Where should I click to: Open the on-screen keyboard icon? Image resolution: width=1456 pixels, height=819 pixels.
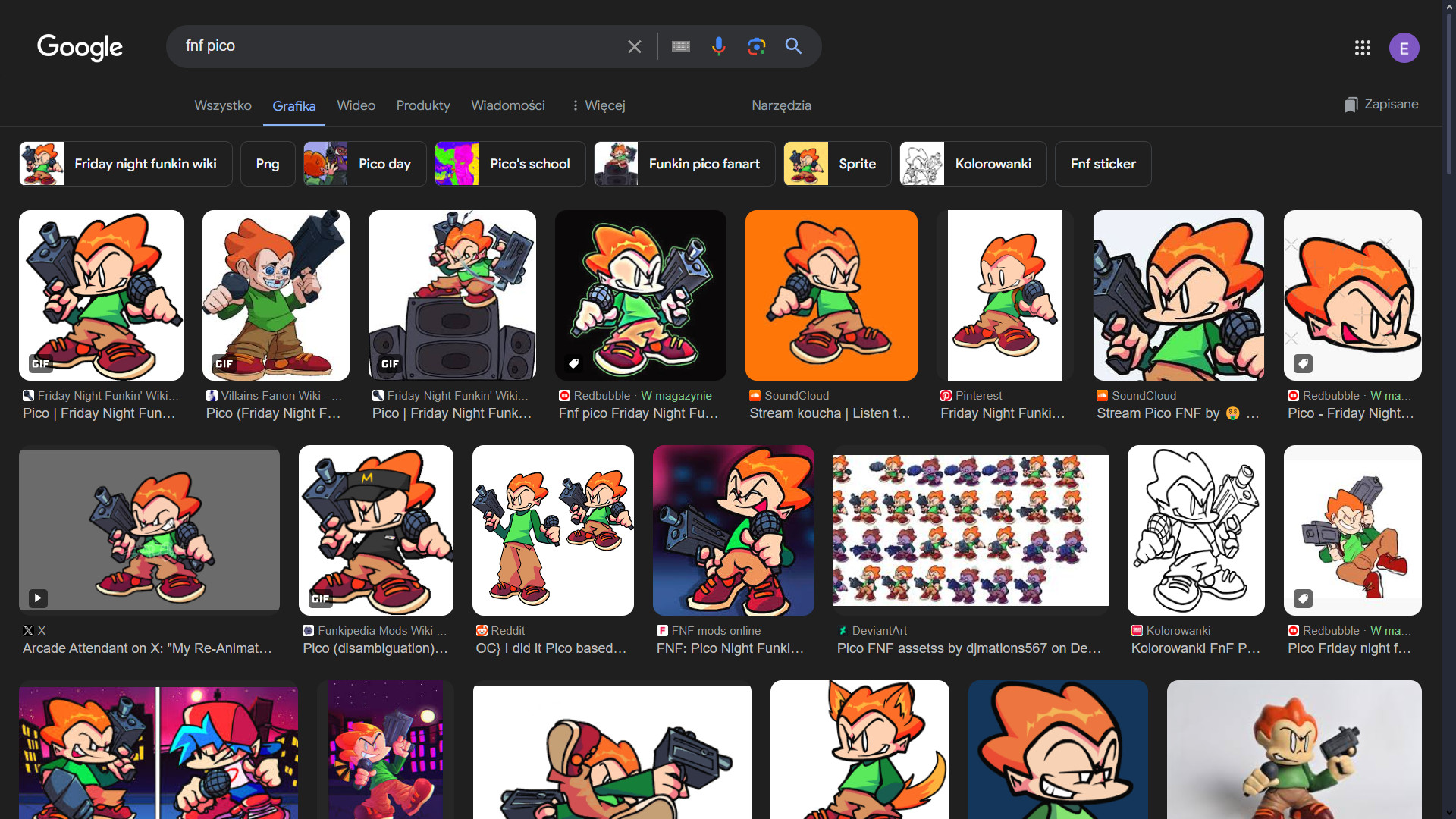tap(681, 47)
